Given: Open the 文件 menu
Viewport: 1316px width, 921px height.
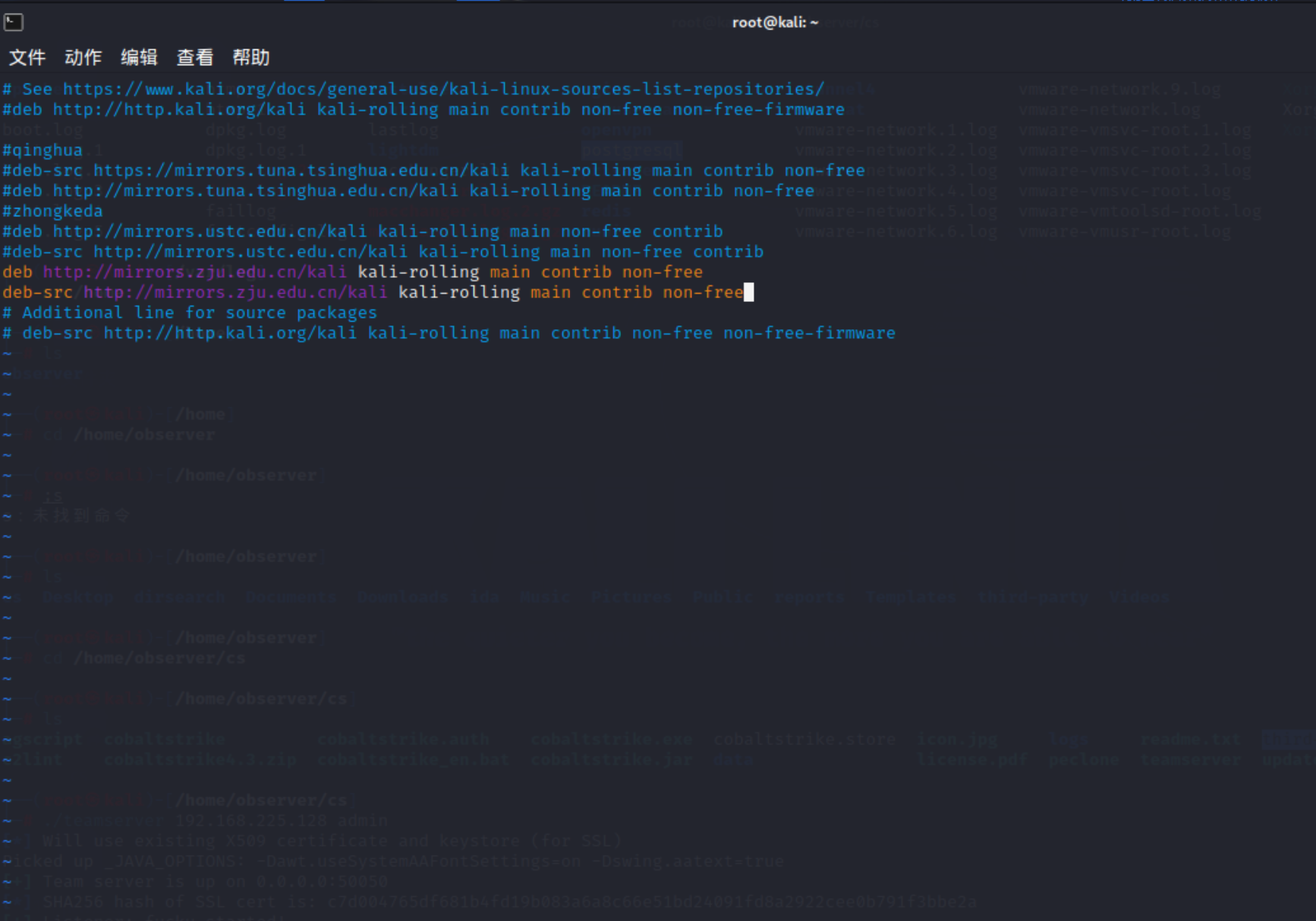Looking at the screenshot, I should click(27, 58).
